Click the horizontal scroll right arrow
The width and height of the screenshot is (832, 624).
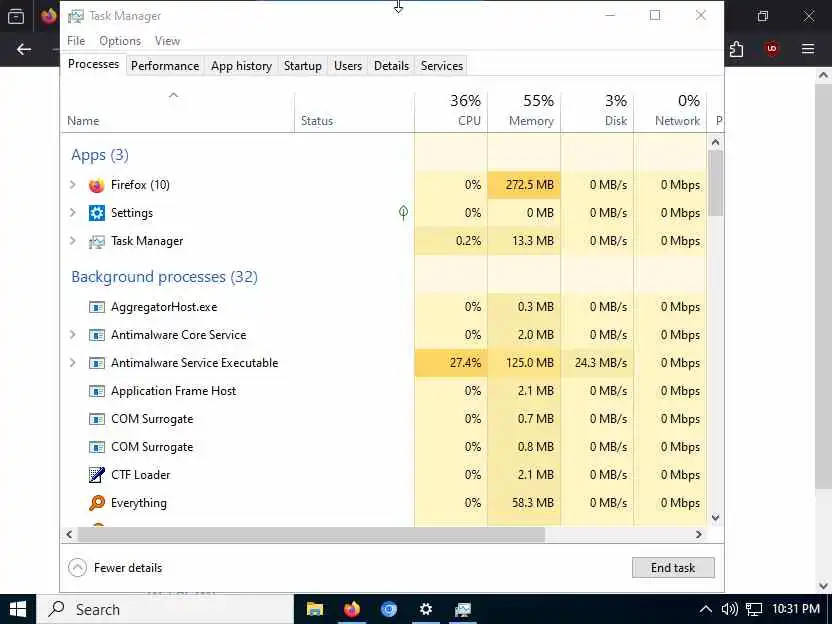click(699, 534)
